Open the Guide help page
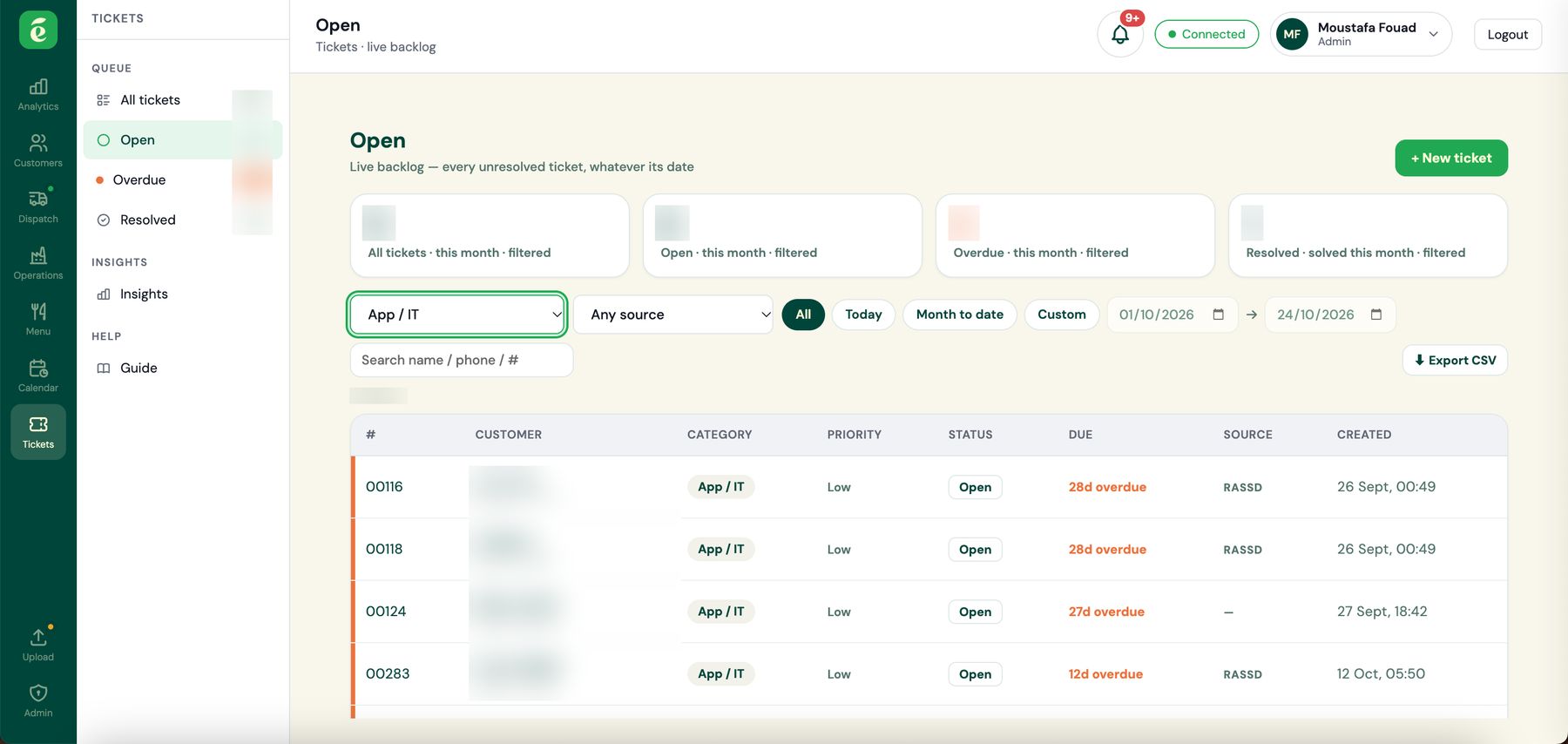 tap(183, 369)
